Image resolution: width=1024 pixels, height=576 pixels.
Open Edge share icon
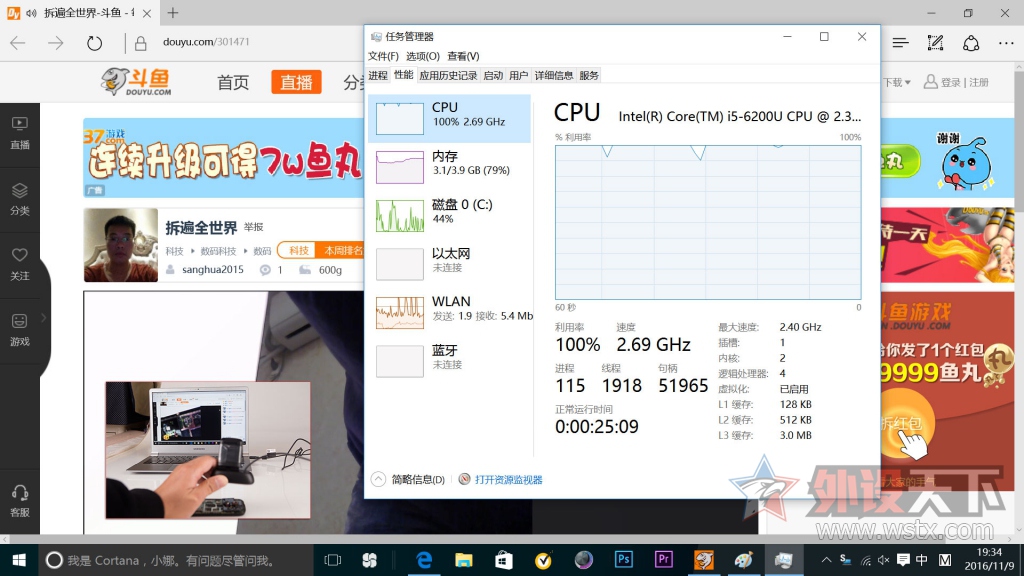(971, 43)
